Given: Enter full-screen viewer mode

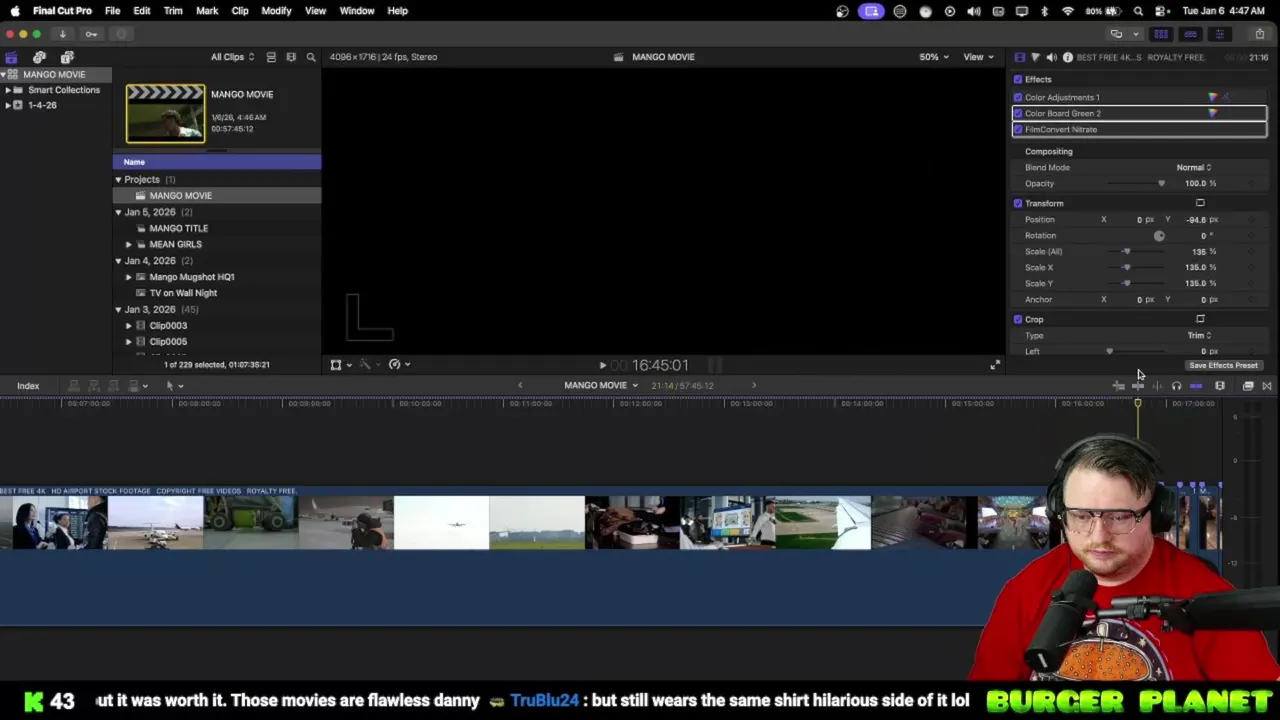Looking at the screenshot, I should 994,365.
